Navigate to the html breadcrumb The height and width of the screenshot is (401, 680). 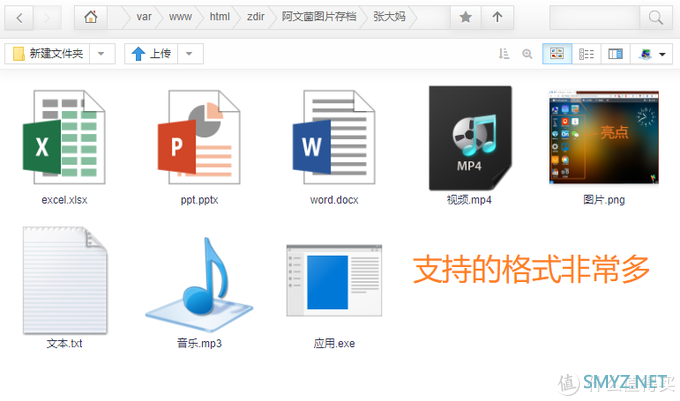[x=219, y=17]
